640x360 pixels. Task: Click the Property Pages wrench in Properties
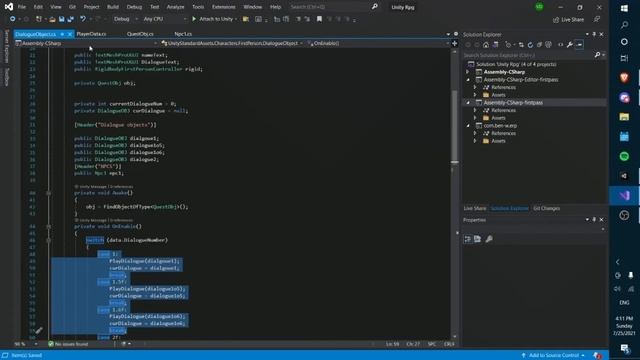pyautogui.click(x=489, y=239)
